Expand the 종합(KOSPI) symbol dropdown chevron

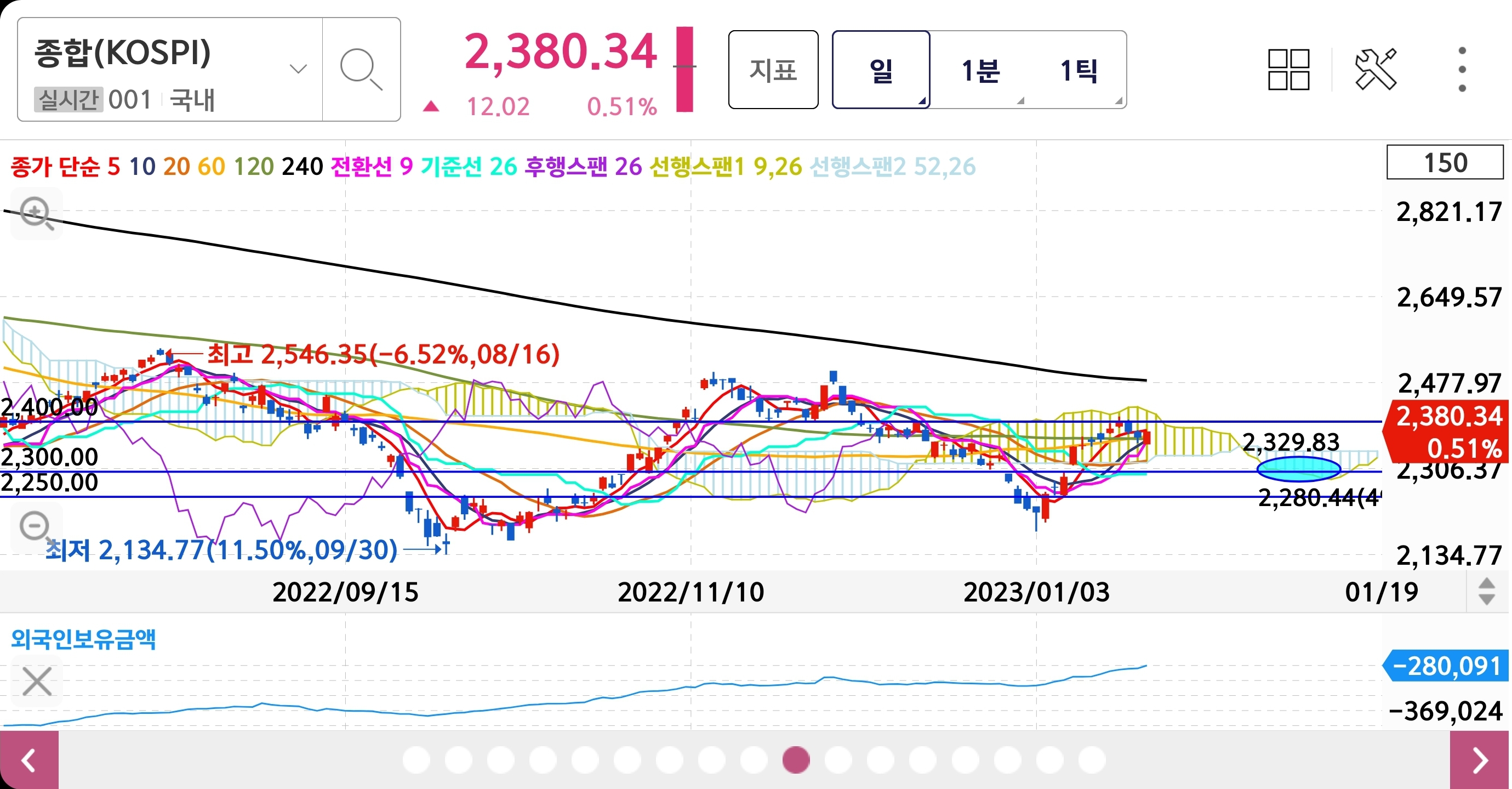(298, 69)
